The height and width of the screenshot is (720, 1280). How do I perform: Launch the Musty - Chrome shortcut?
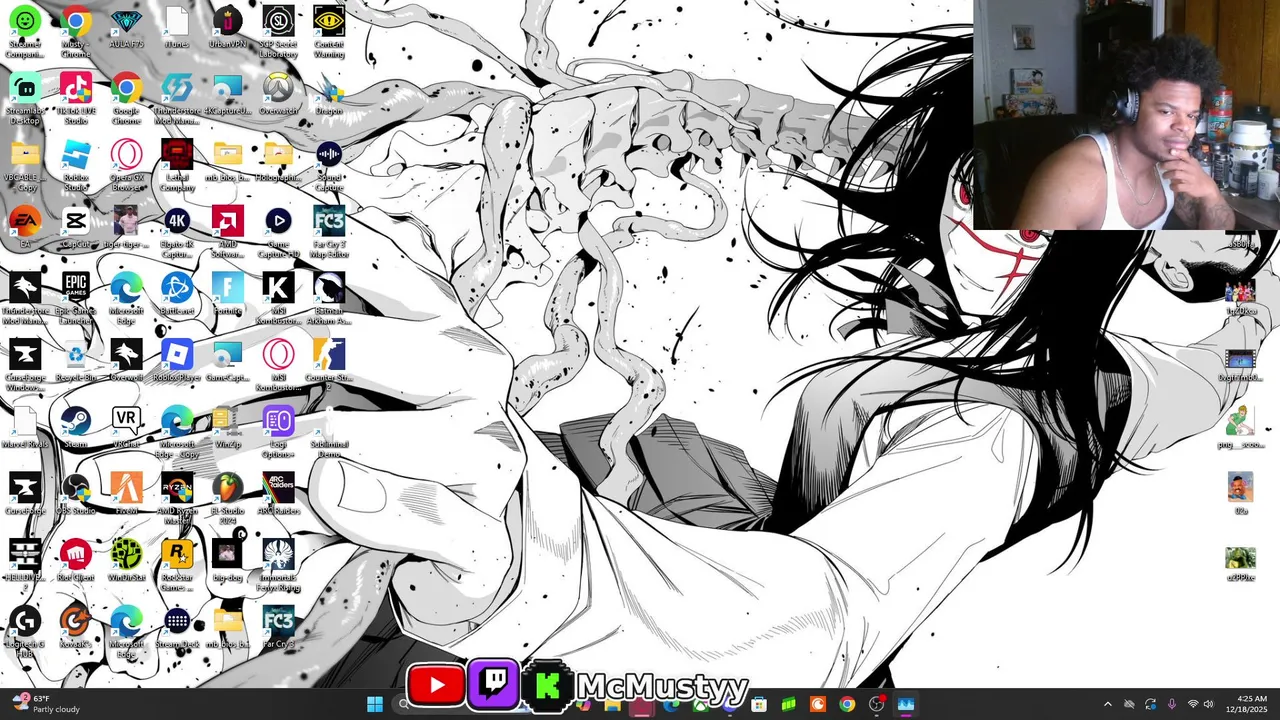click(76, 30)
